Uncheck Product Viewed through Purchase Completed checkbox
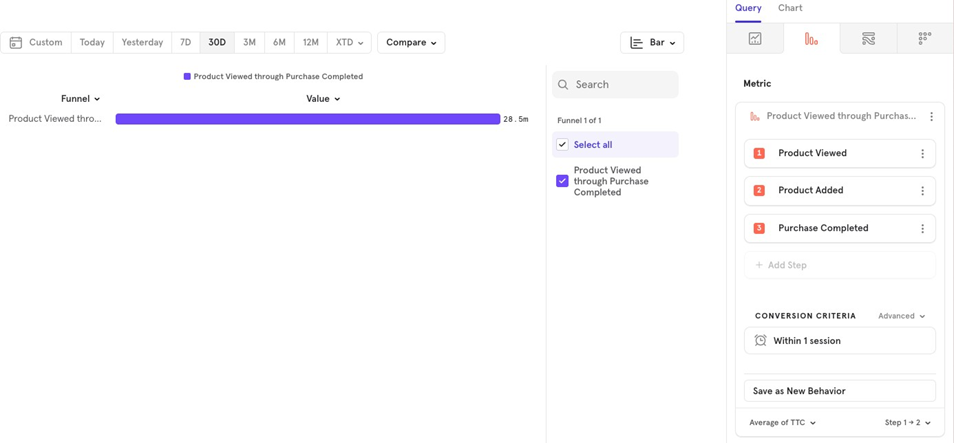This screenshot has width=954, height=443. tap(562, 181)
